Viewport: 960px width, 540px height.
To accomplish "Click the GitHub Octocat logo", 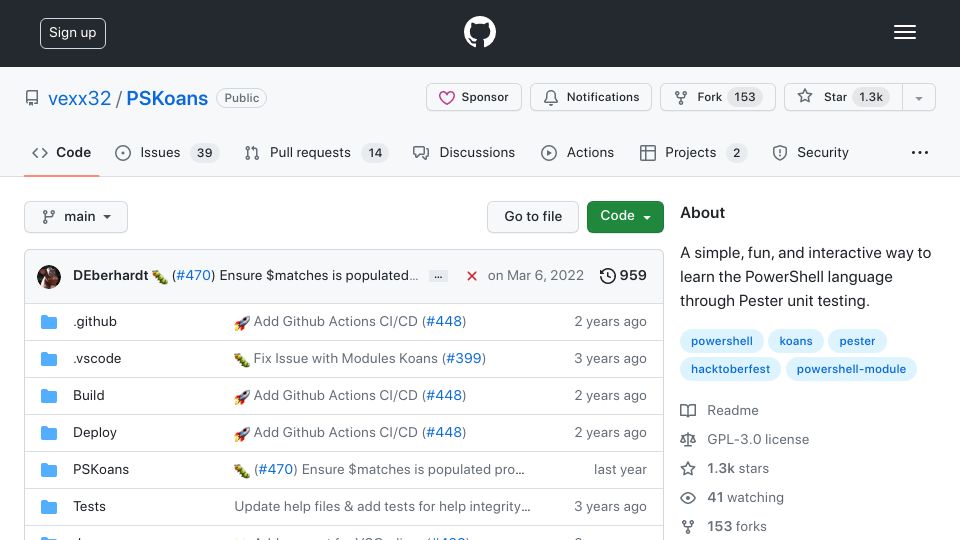I will [479, 32].
